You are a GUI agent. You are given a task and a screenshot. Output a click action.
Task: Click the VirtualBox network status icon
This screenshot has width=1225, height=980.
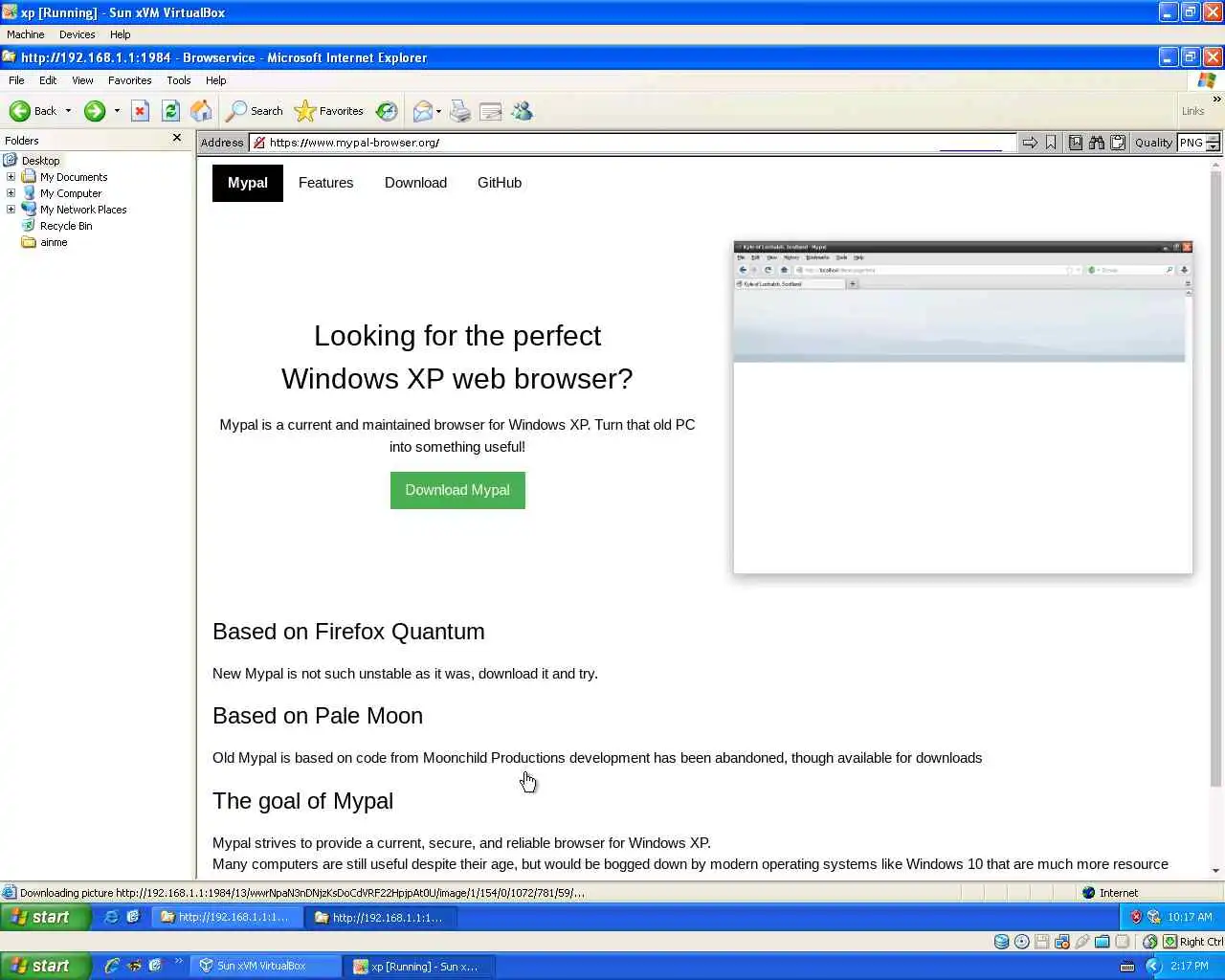(1062, 942)
